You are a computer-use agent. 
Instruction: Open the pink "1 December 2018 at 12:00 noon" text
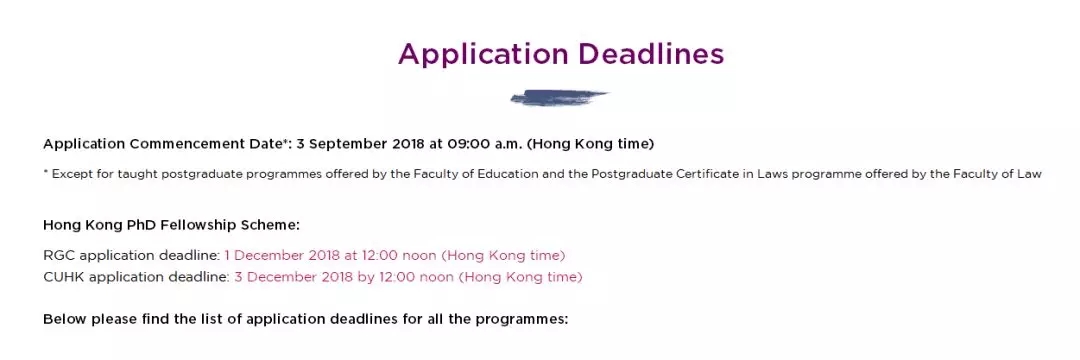[x=331, y=255]
